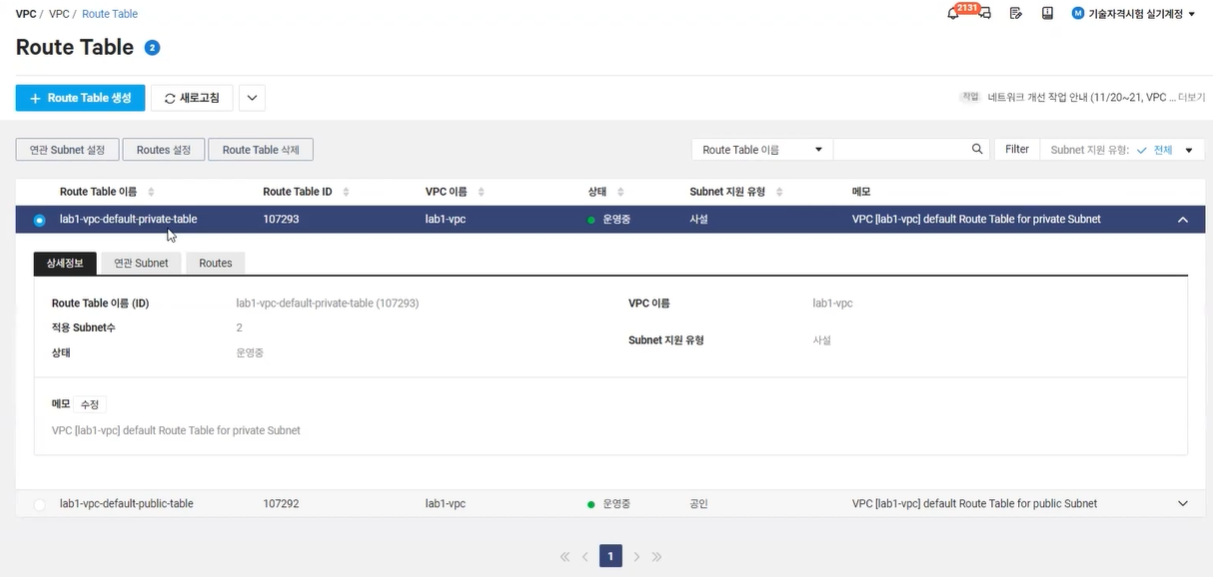Switch to the Routes tab
Viewport: 1213px width, 577px height.
[215, 263]
